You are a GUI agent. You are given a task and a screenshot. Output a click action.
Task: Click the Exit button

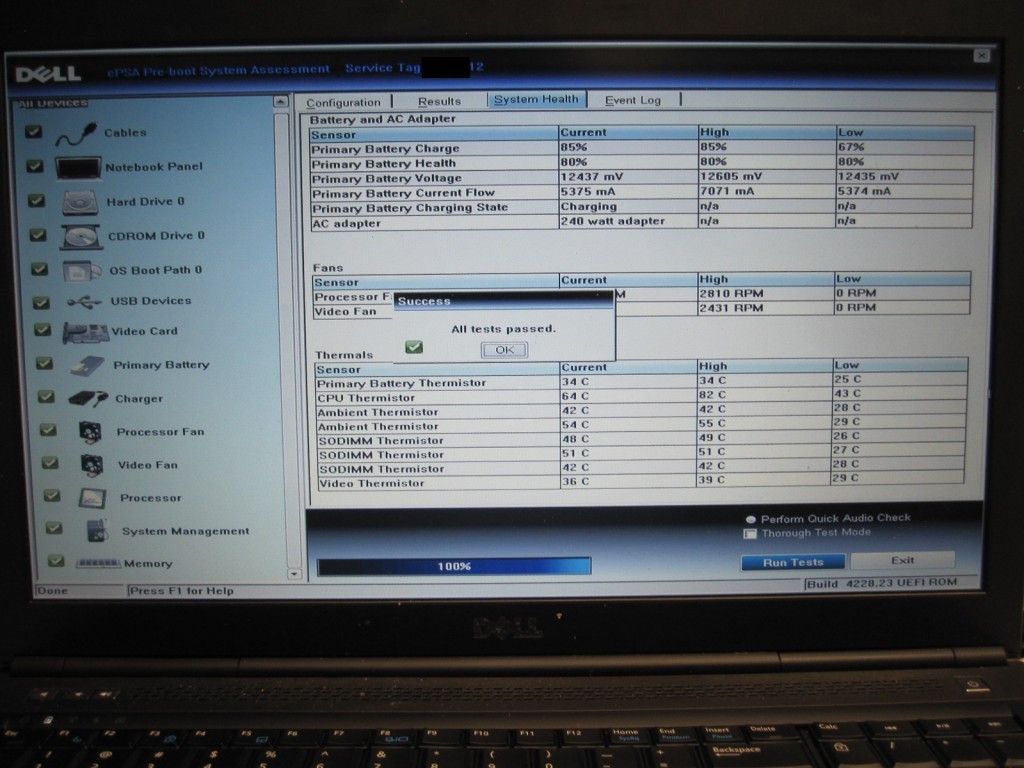pos(903,560)
